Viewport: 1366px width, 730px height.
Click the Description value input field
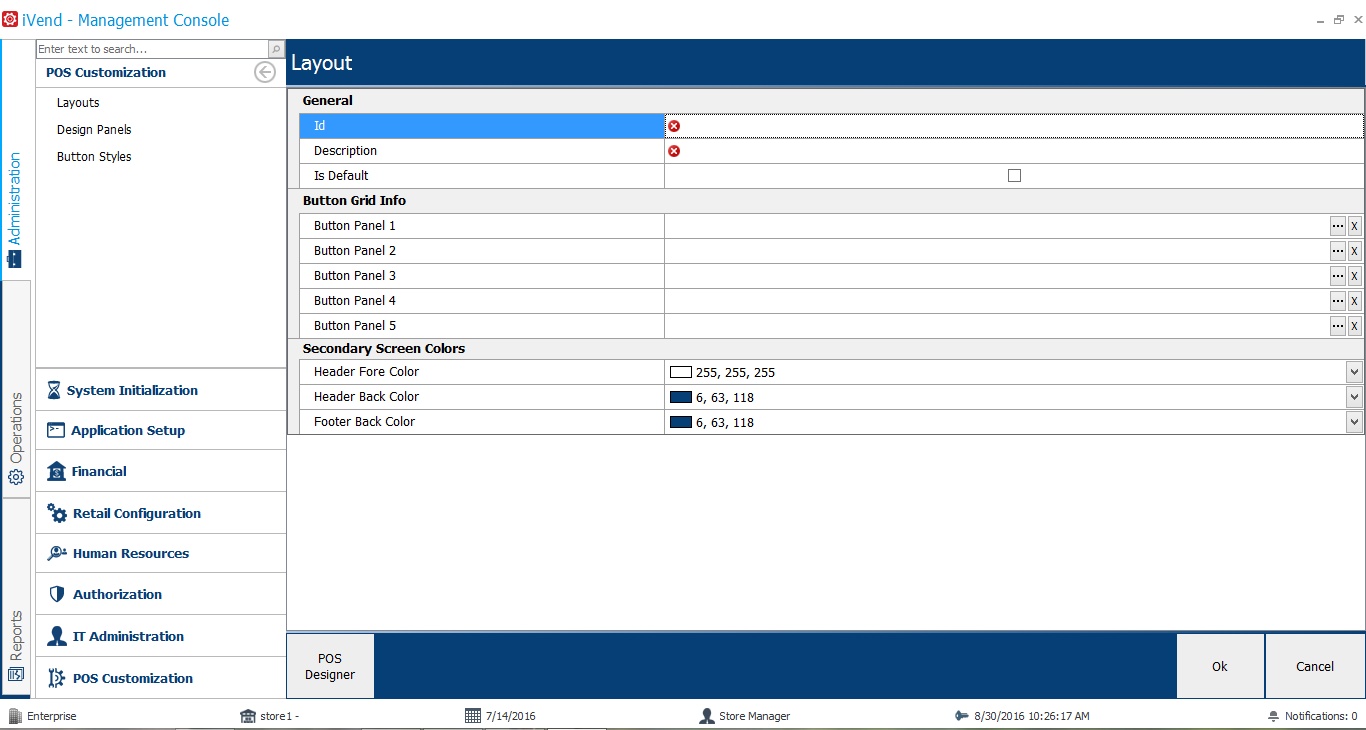point(1014,151)
